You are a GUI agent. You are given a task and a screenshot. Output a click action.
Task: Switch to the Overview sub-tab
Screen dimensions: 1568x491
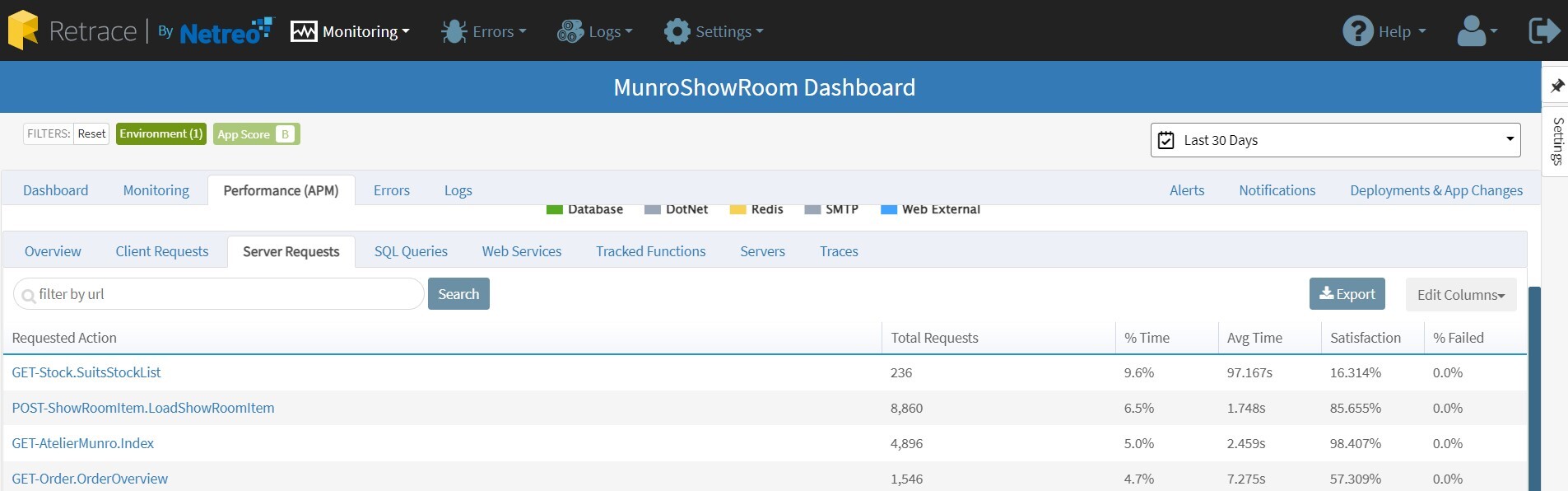point(53,251)
